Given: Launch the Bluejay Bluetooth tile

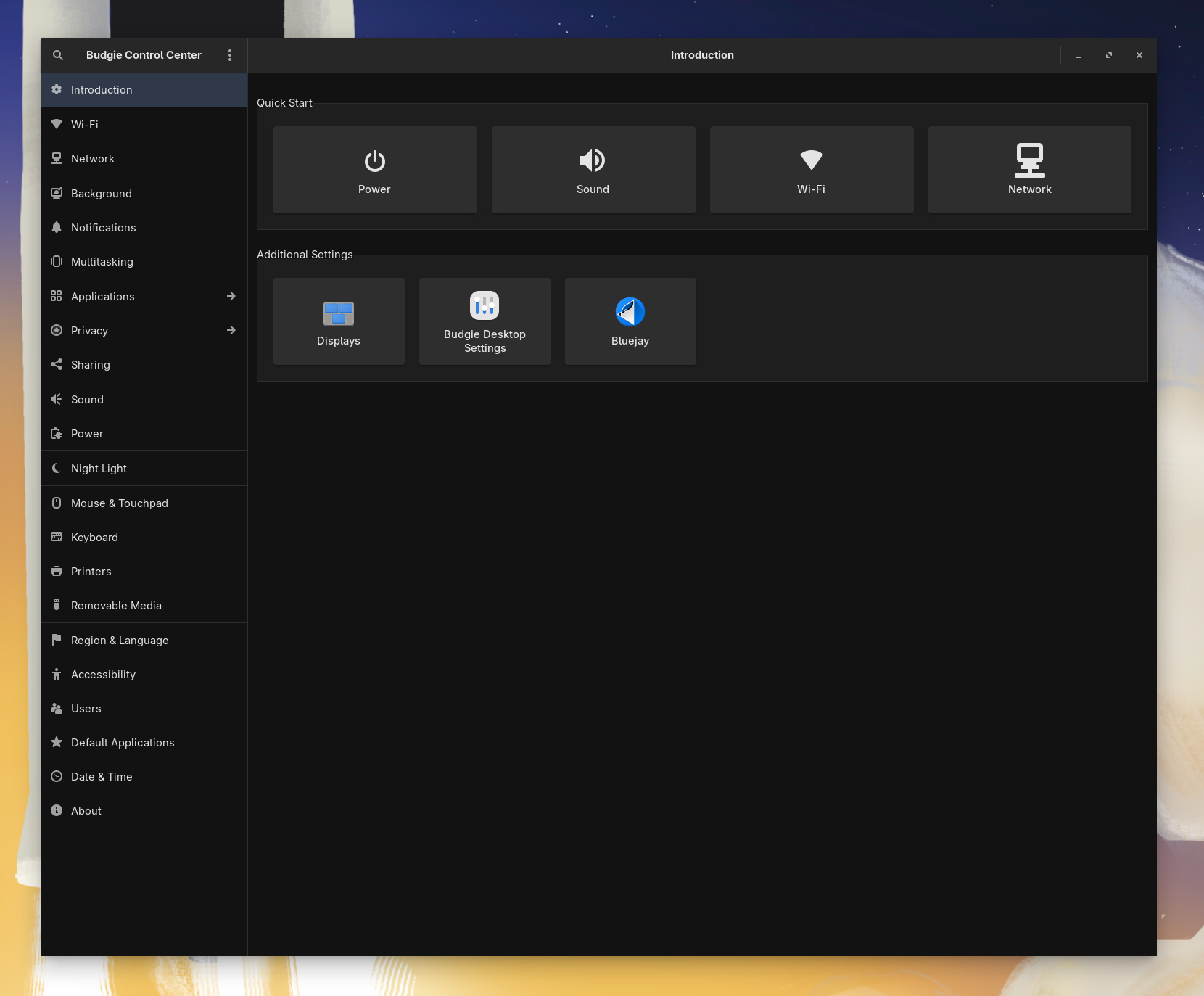Looking at the screenshot, I should tap(630, 321).
